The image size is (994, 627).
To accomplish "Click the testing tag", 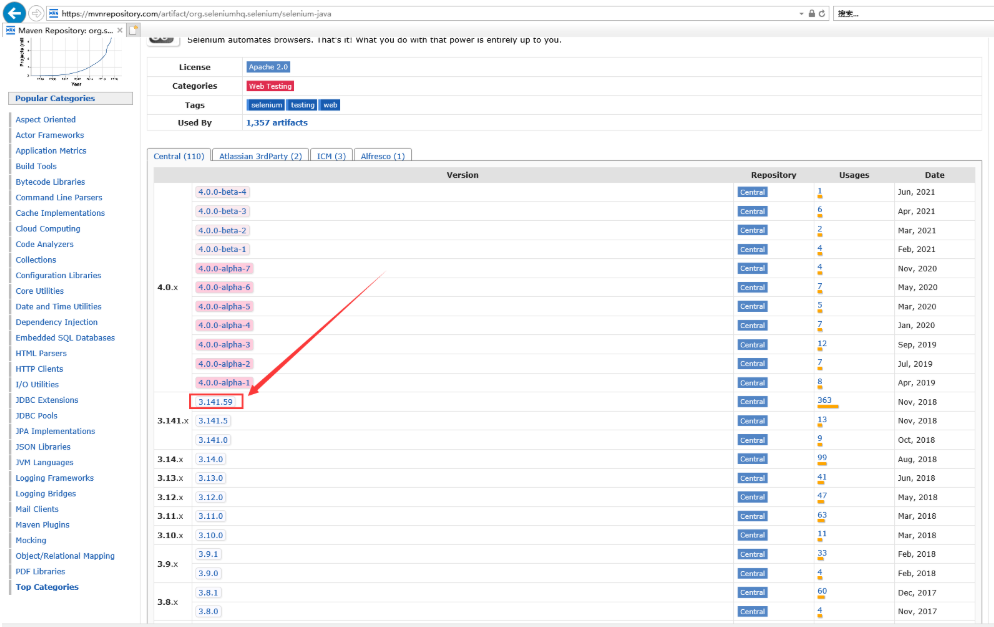I will (302, 105).
